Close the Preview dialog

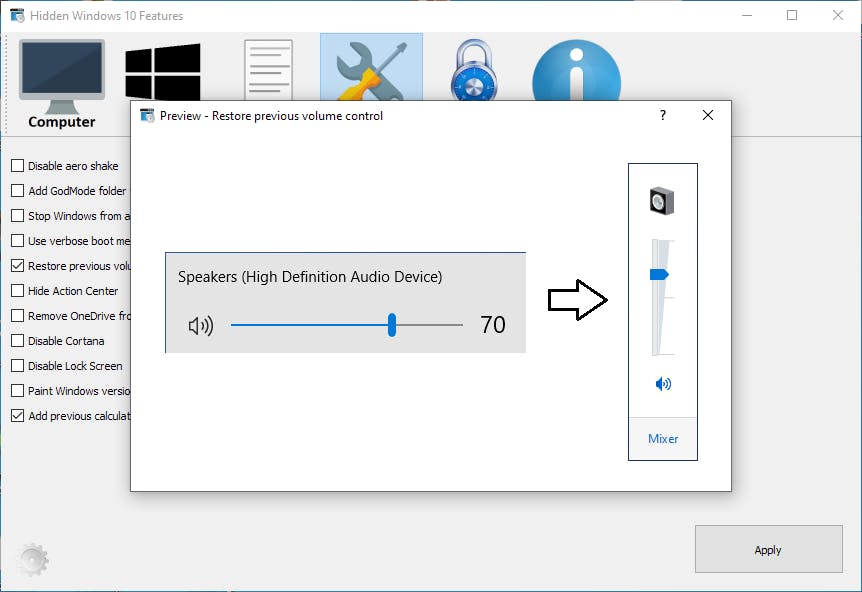708,115
